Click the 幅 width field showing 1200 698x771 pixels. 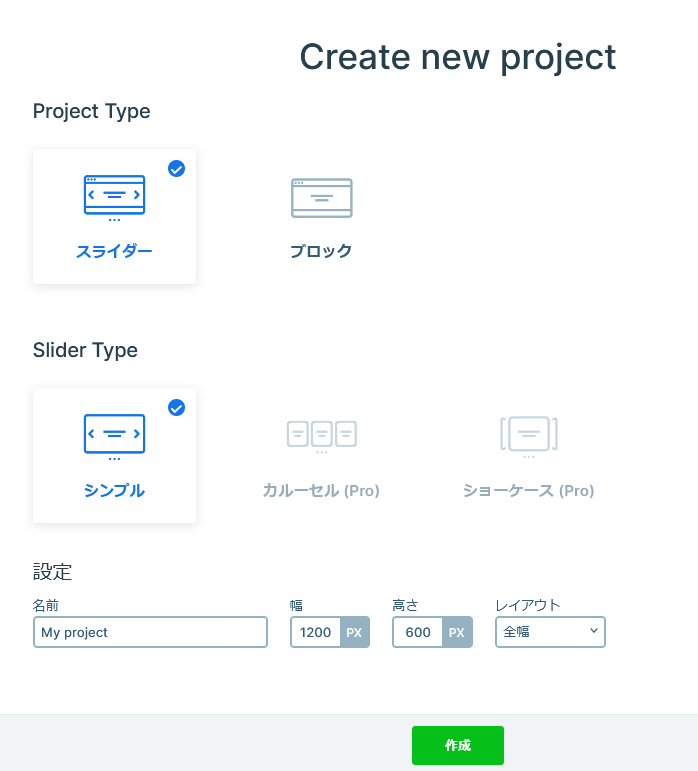point(315,633)
